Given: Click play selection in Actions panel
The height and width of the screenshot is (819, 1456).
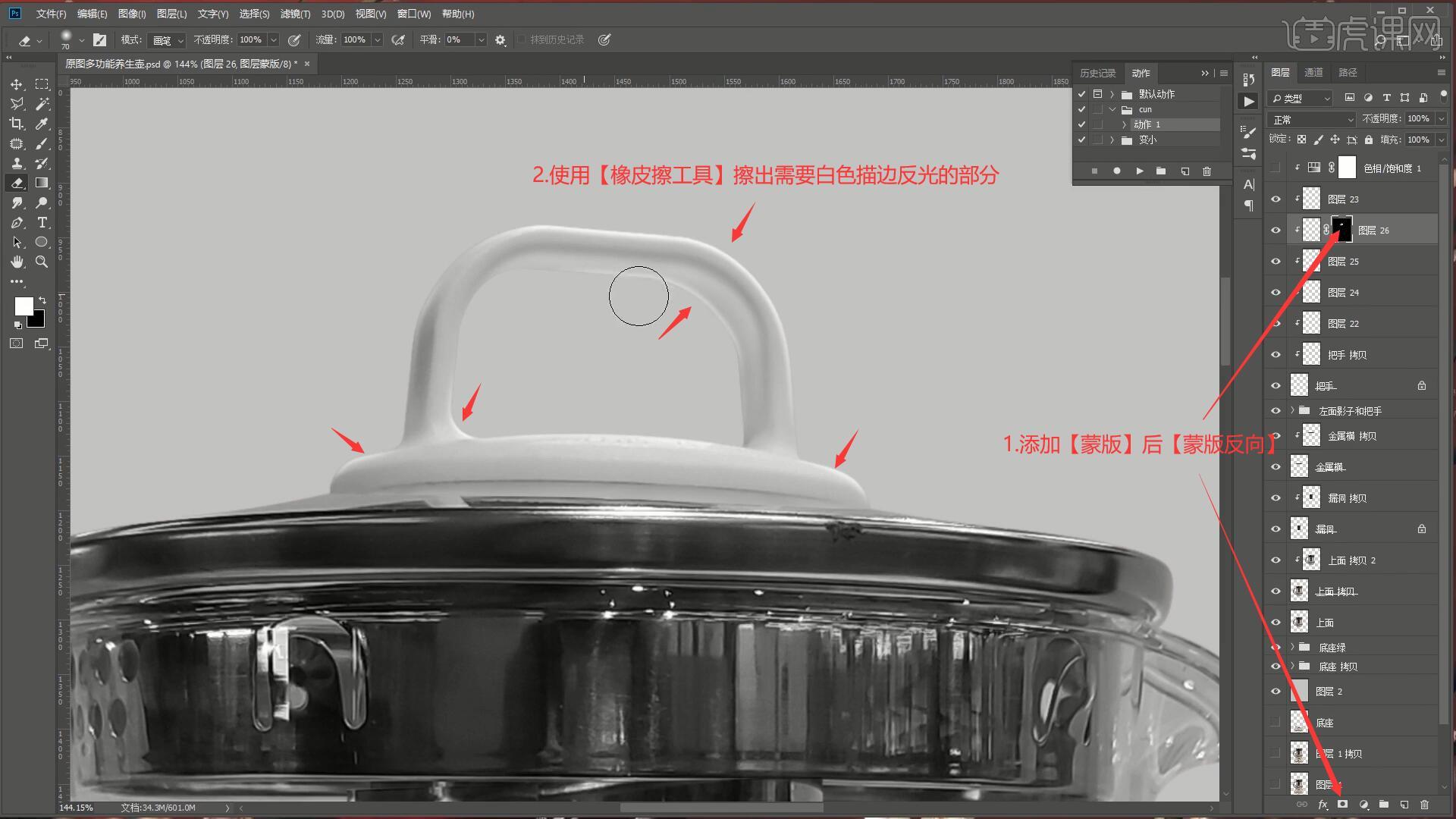Looking at the screenshot, I should (x=1139, y=171).
